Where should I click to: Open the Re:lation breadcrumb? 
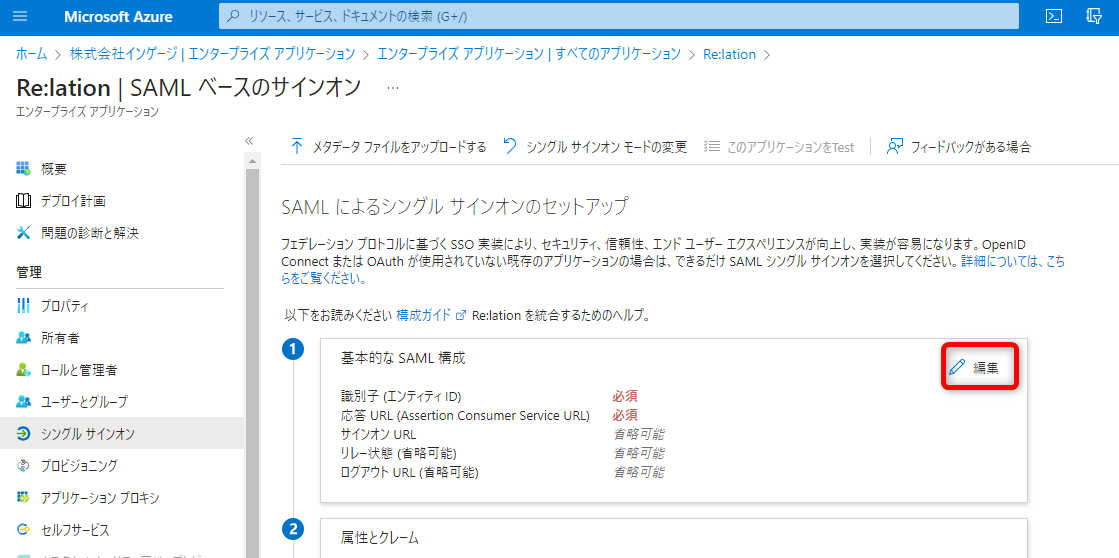729,54
